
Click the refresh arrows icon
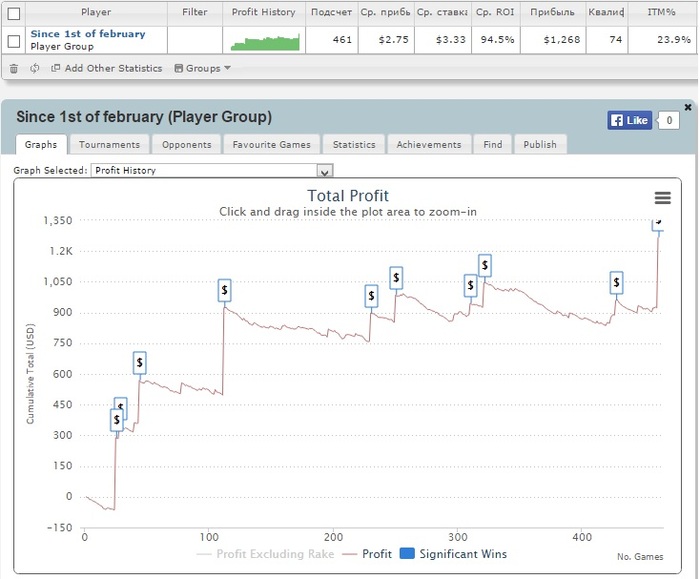pyautogui.click(x=34, y=68)
